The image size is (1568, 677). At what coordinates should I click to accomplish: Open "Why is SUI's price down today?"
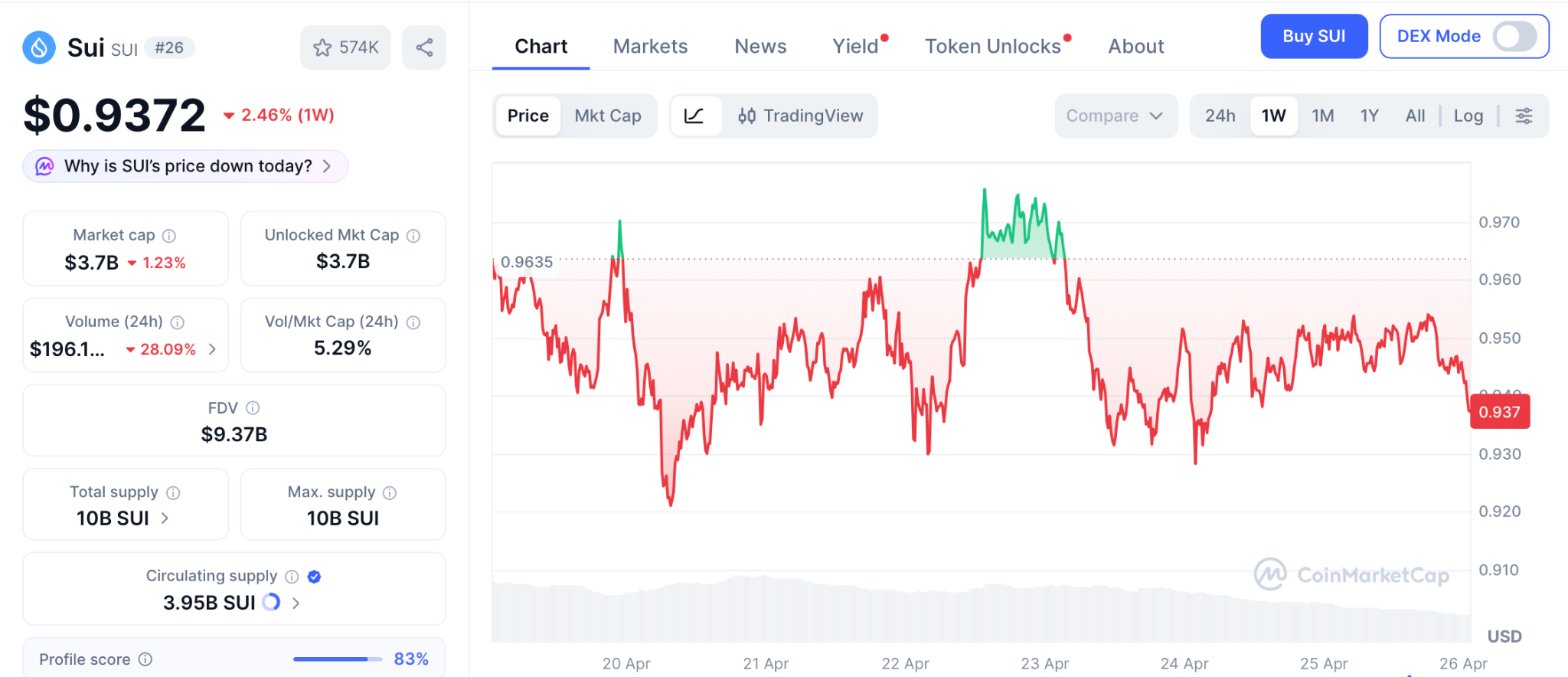[186, 166]
